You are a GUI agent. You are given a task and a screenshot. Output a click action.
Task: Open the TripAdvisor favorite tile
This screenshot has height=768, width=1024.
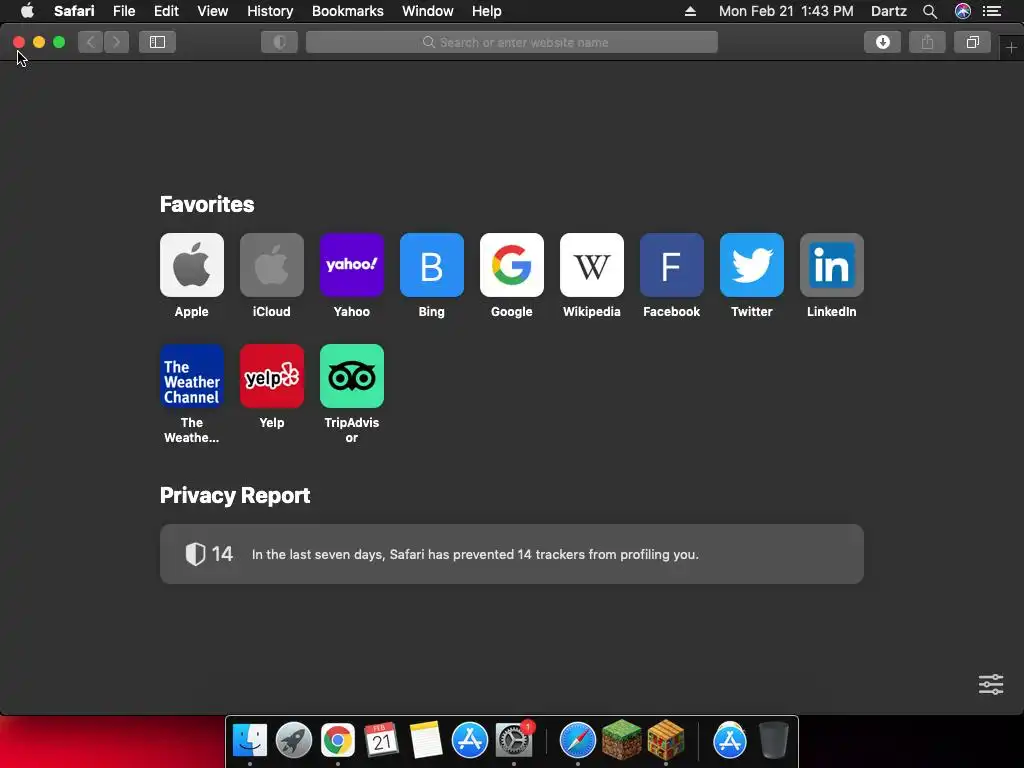pyautogui.click(x=352, y=376)
